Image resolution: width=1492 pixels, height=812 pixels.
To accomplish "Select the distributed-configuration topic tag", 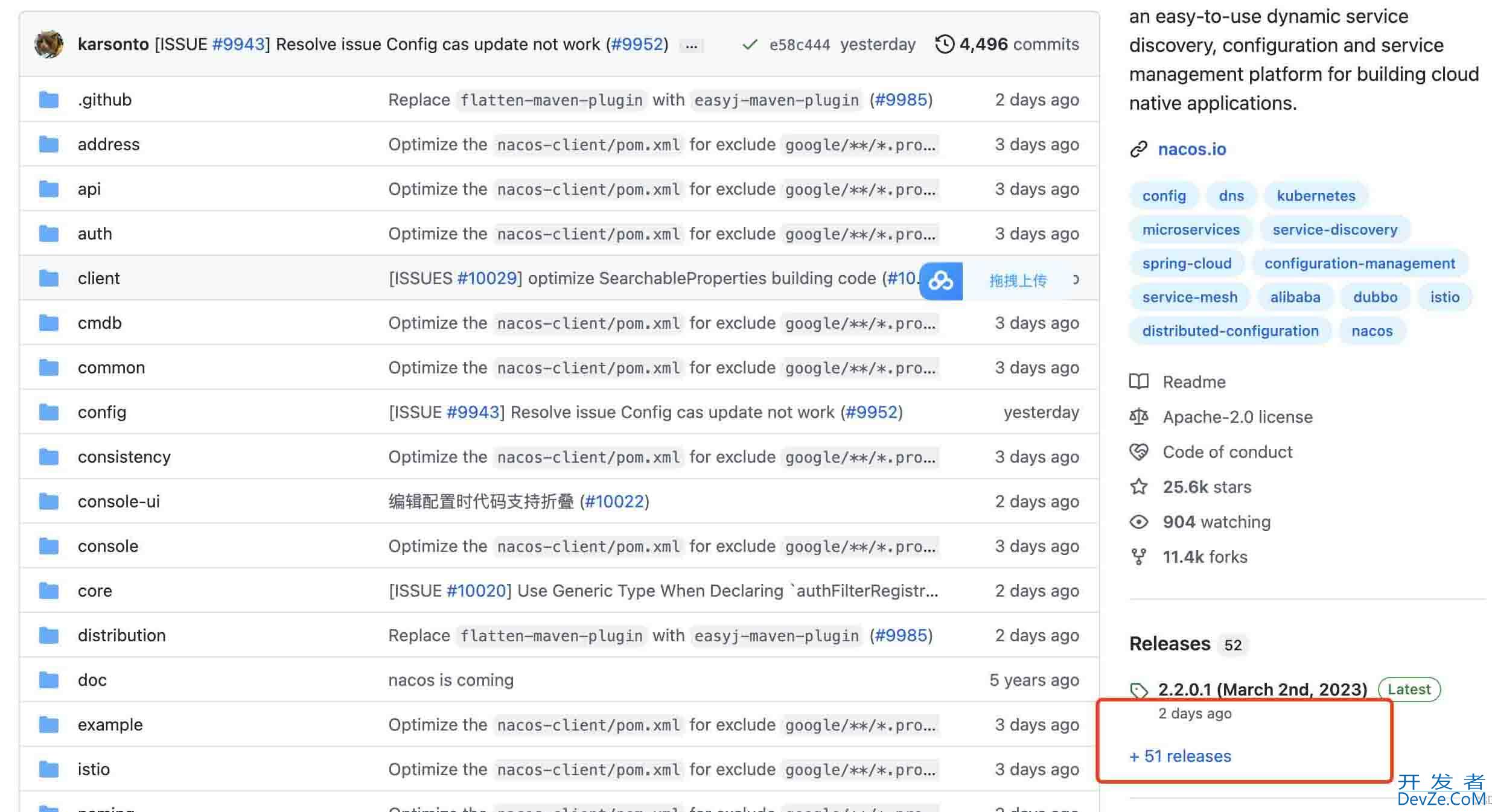I will click(1230, 331).
